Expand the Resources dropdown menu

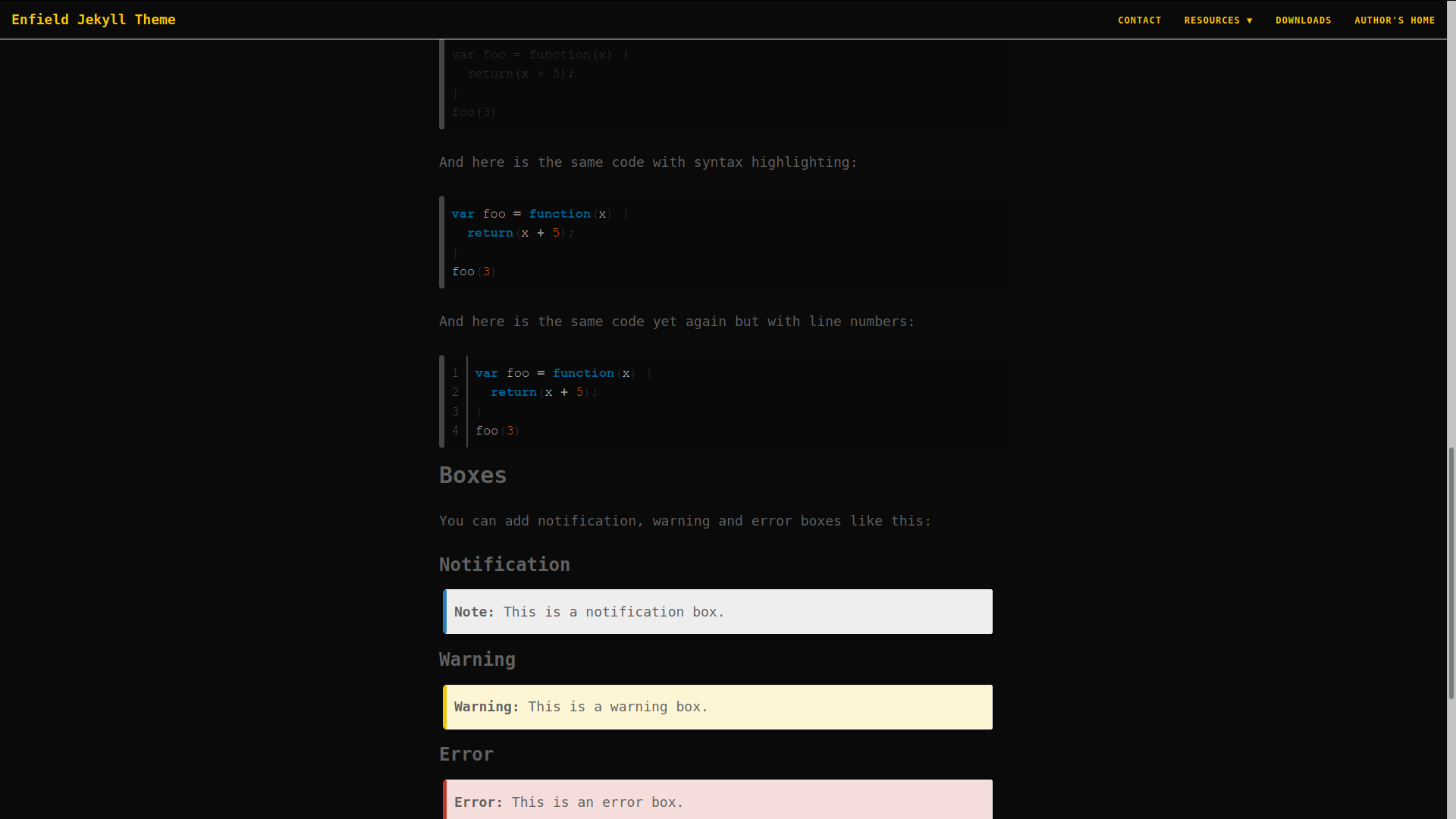(1212, 20)
